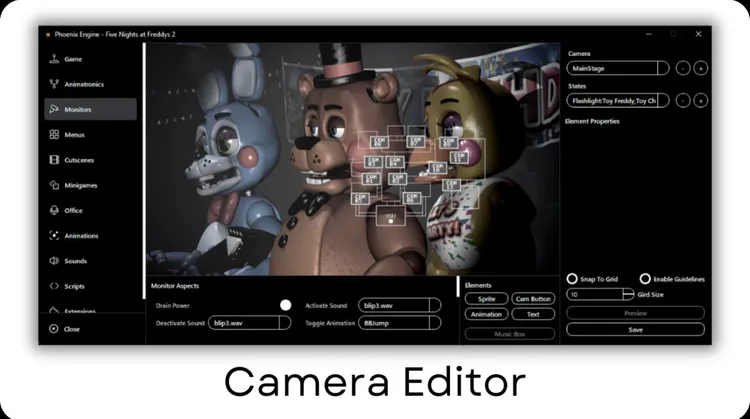
Task: Select CAM 05 button on map
Action: 361,199
